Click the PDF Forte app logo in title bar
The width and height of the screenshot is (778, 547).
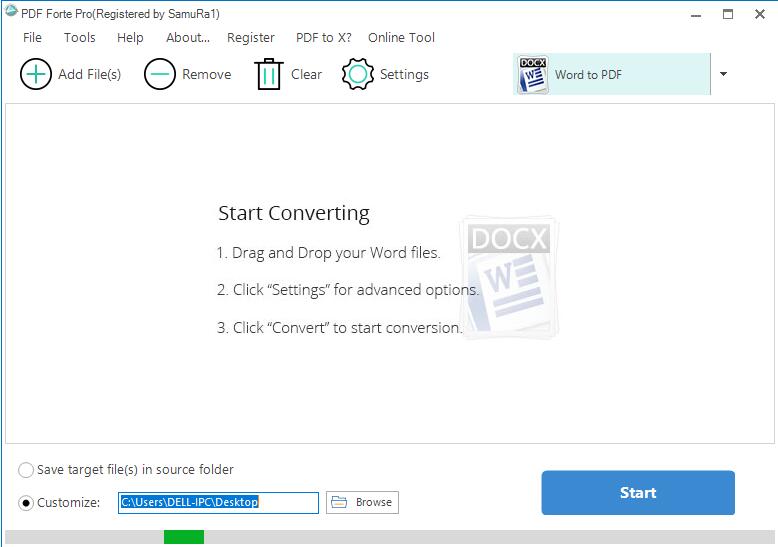tap(11, 12)
